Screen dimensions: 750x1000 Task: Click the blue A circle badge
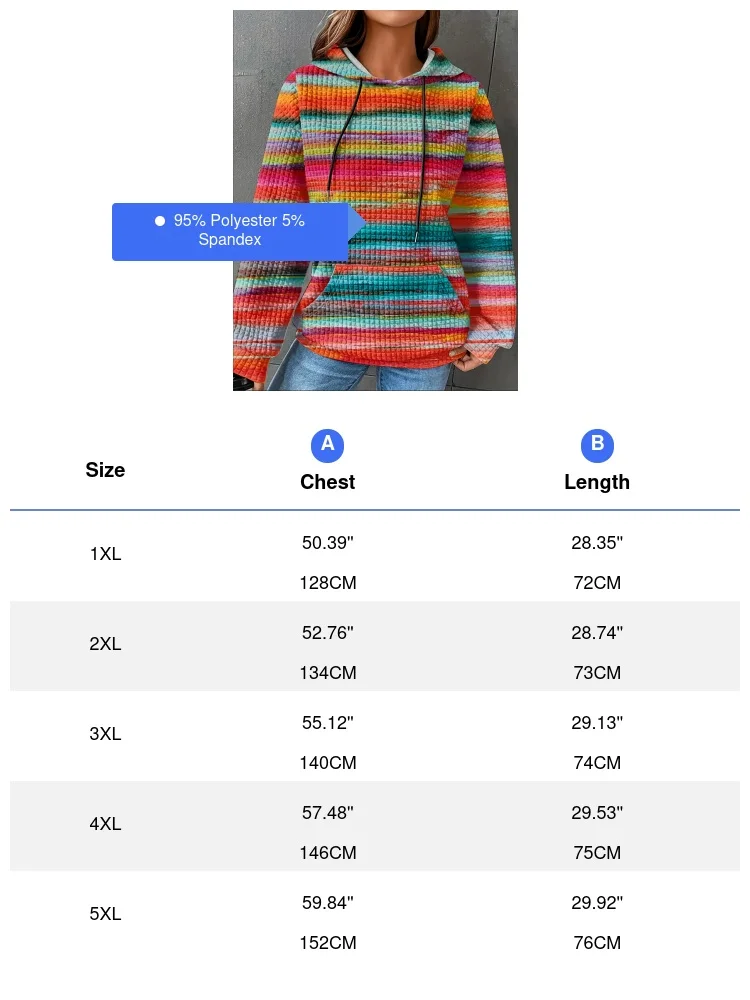tap(327, 445)
